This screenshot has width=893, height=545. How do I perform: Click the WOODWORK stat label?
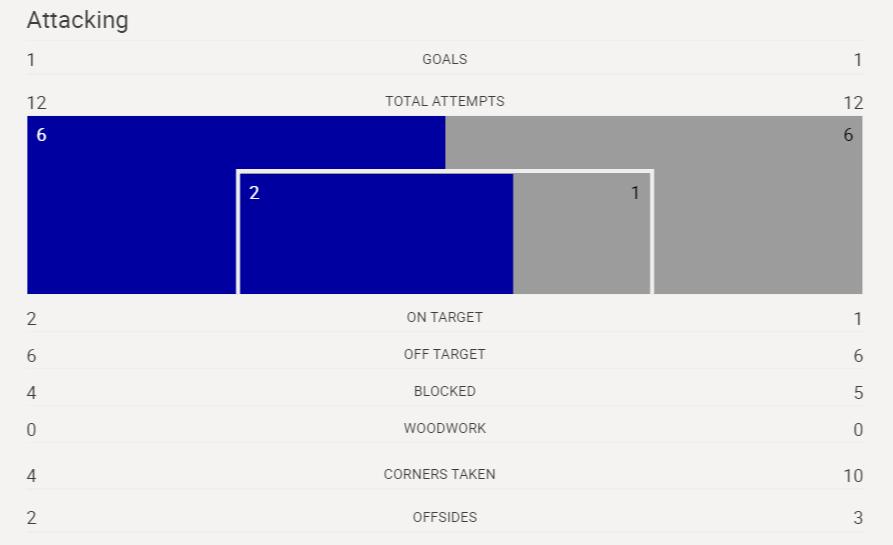[x=445, y=428]
